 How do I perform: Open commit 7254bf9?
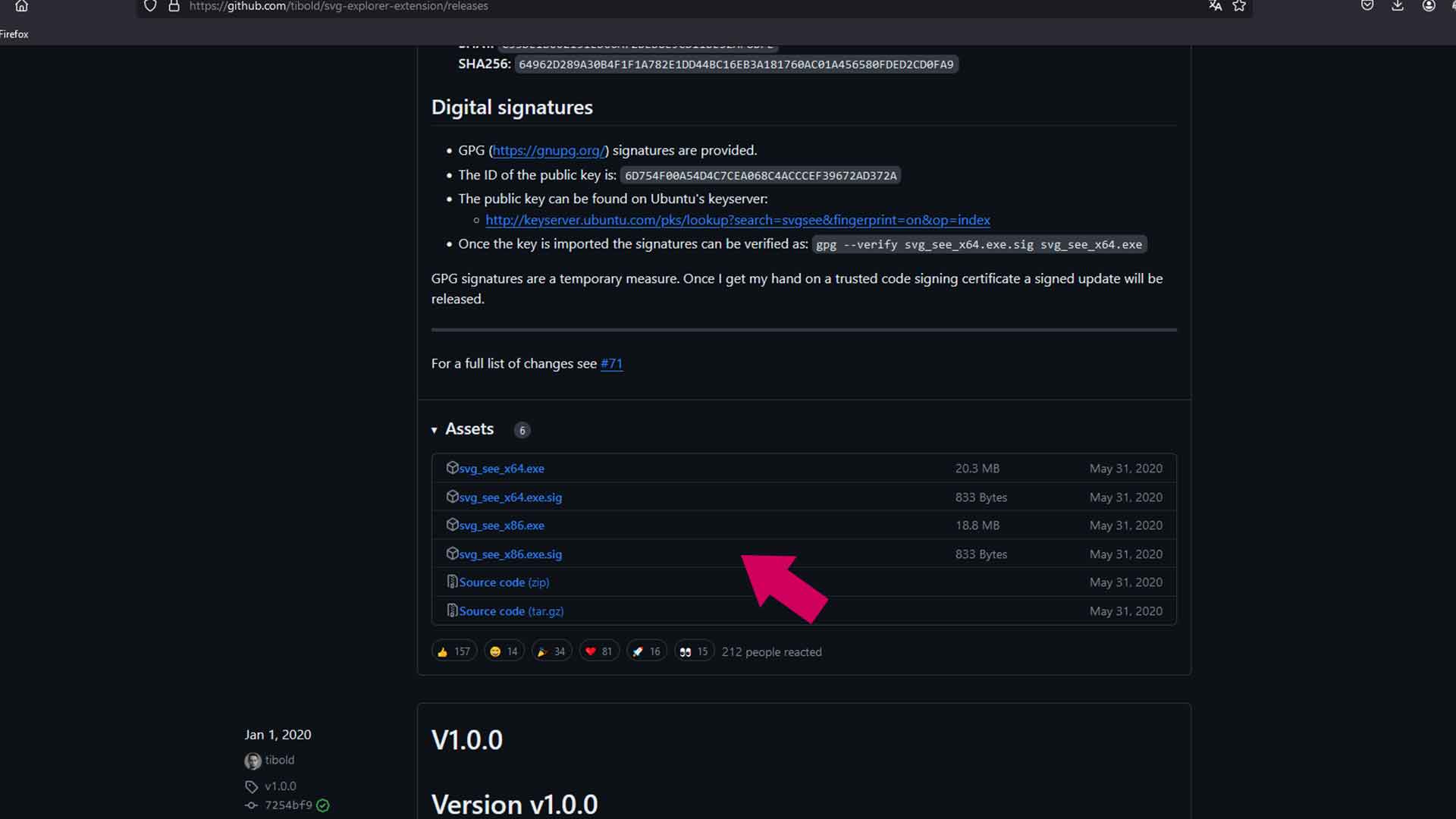[288, 805]
